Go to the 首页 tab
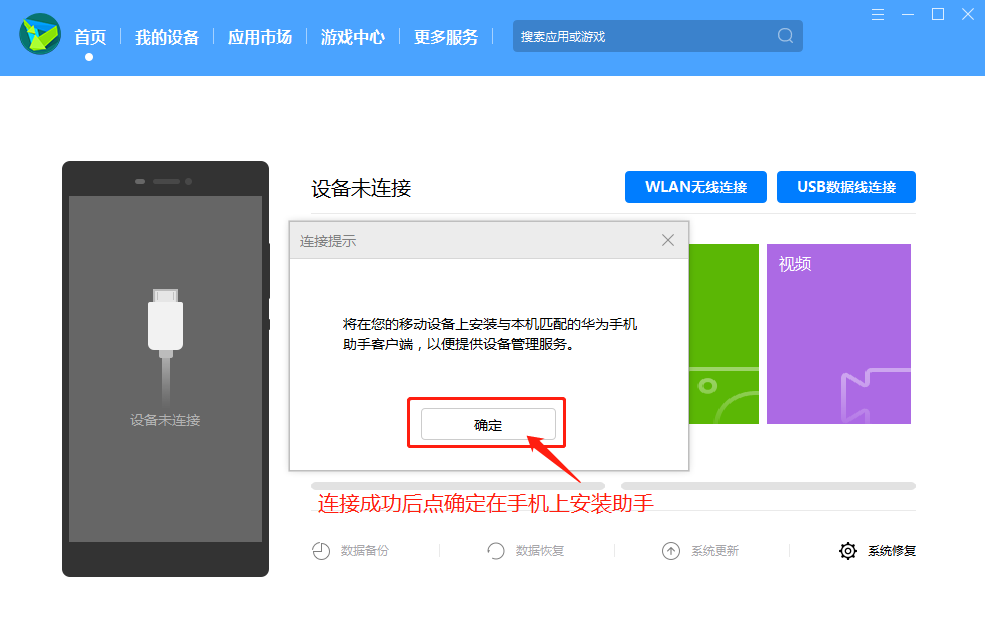 tap(90, 37)
